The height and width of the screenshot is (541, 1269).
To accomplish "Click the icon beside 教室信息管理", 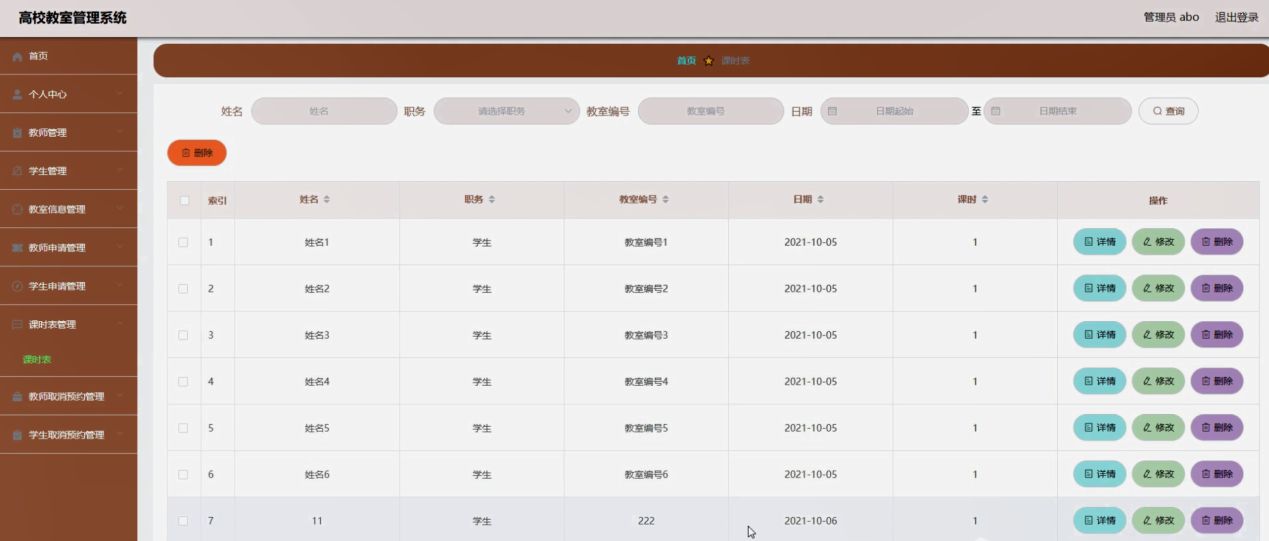I will click(x=17, y=210).
